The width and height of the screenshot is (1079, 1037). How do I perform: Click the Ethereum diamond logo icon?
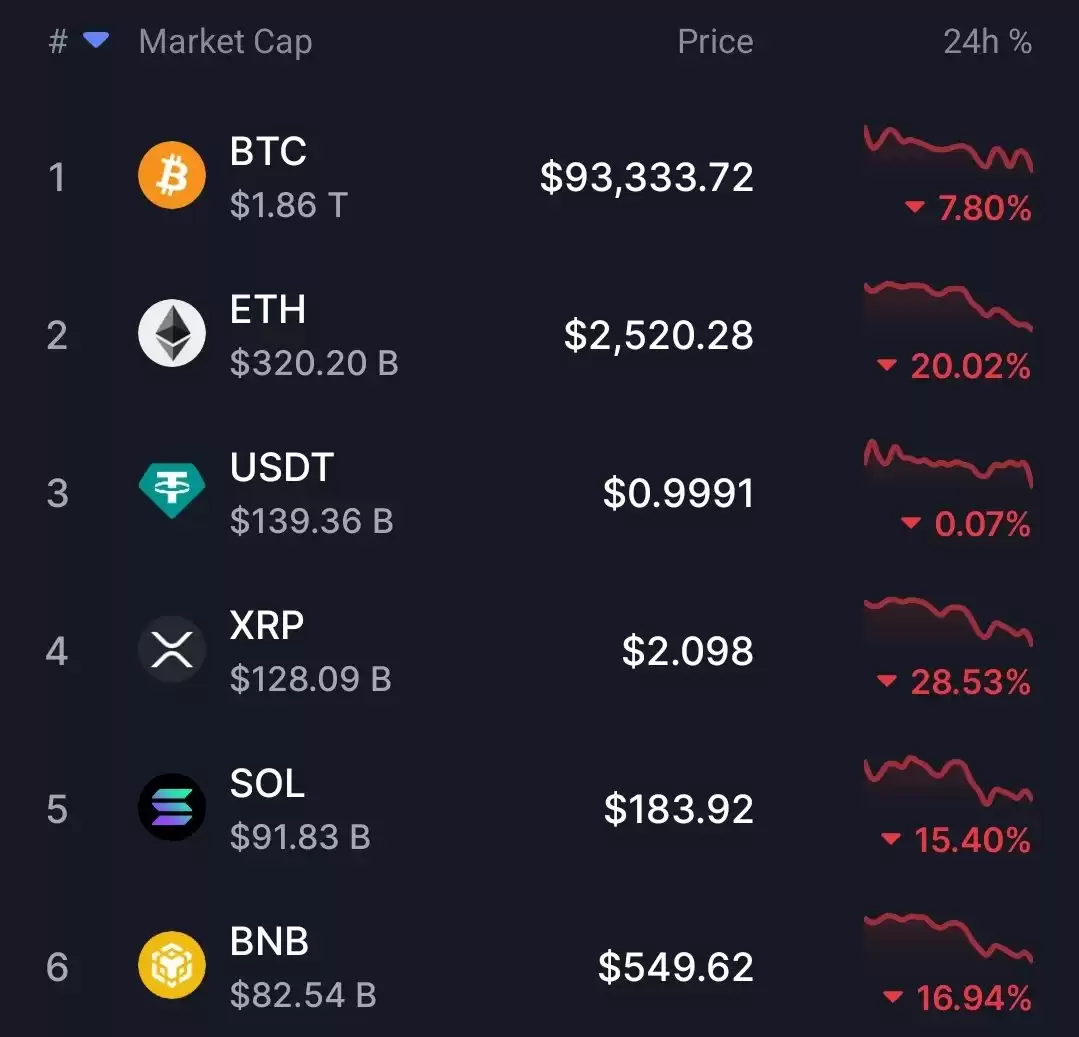pyautogui.click(x=172, y=333)
